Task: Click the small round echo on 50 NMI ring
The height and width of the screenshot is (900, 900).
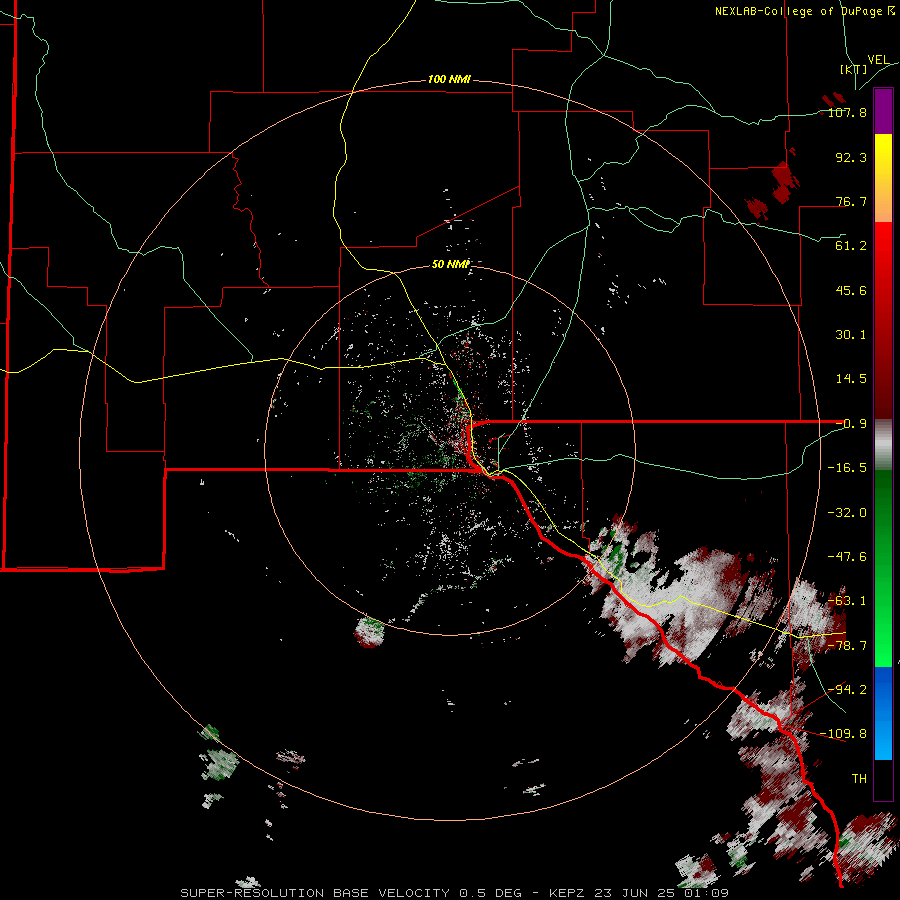Action: (x=369, y=631)
